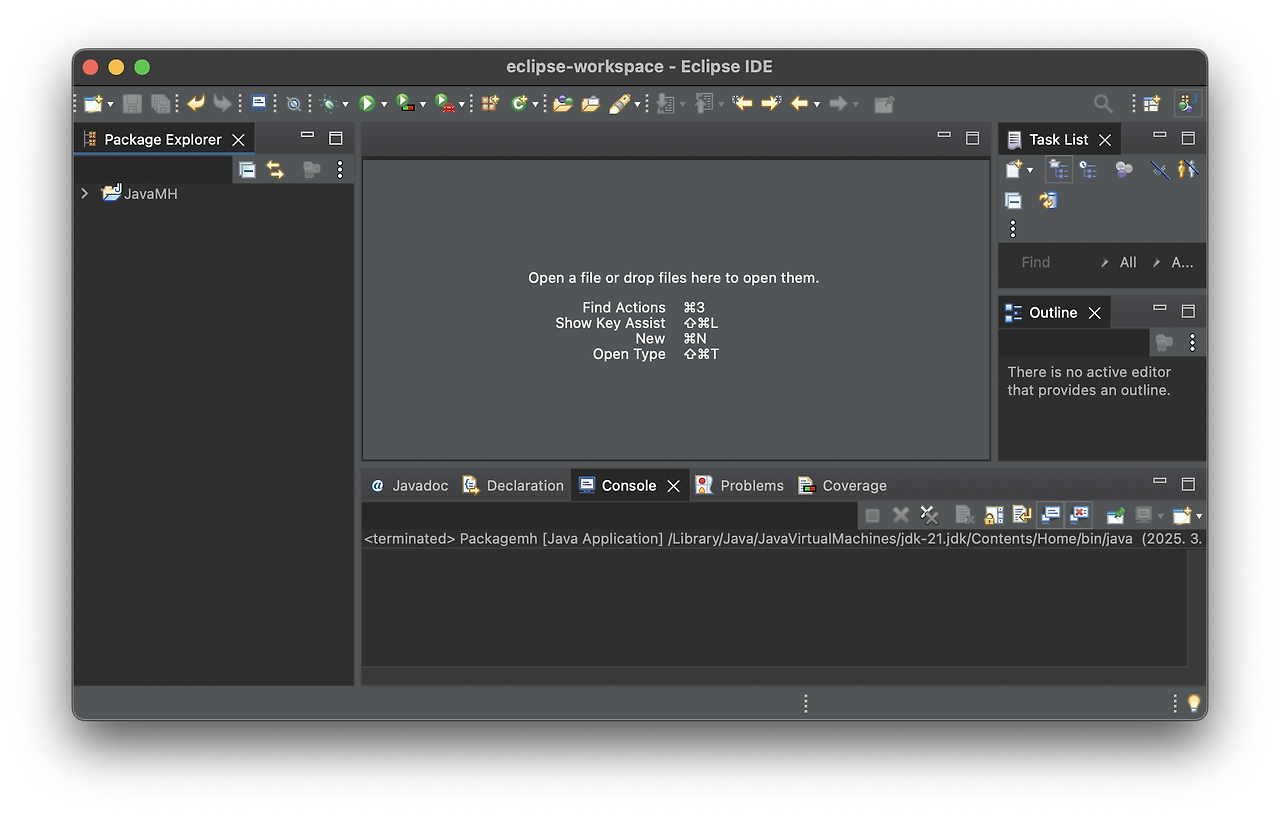Screen dimensions: 1280x816
Task: Switch to the Problems tab
Action: [740, 485]
